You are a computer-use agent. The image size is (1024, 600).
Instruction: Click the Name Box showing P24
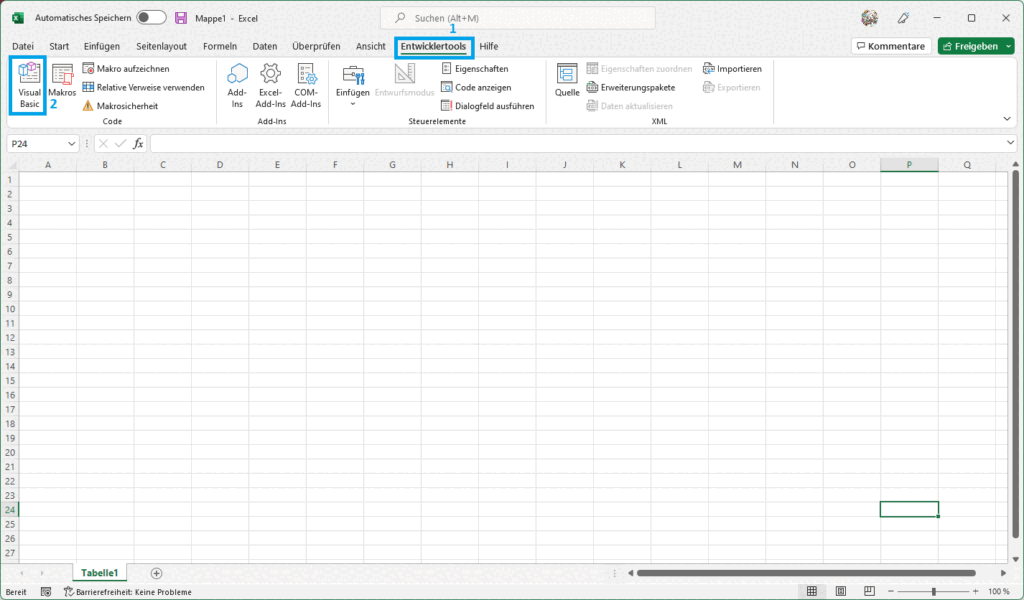click(37, 144)
